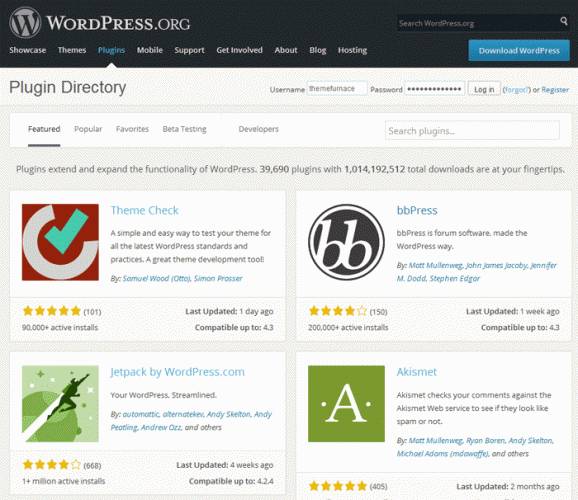Focus the Search plugins input field
Image resolution: width=578 pixels, height=500 pixels.
click(x=472, y=131)
